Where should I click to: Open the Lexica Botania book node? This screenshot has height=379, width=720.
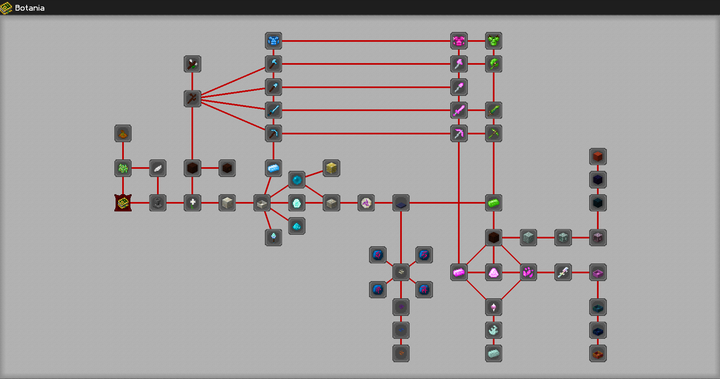123,203
